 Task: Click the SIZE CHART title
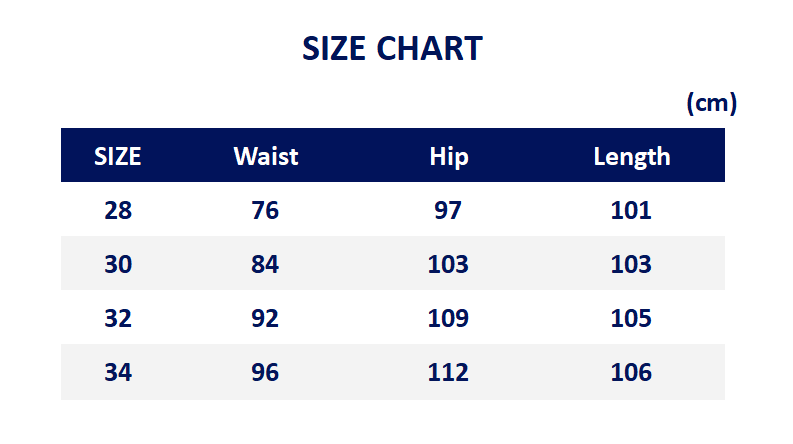(392, 49)
